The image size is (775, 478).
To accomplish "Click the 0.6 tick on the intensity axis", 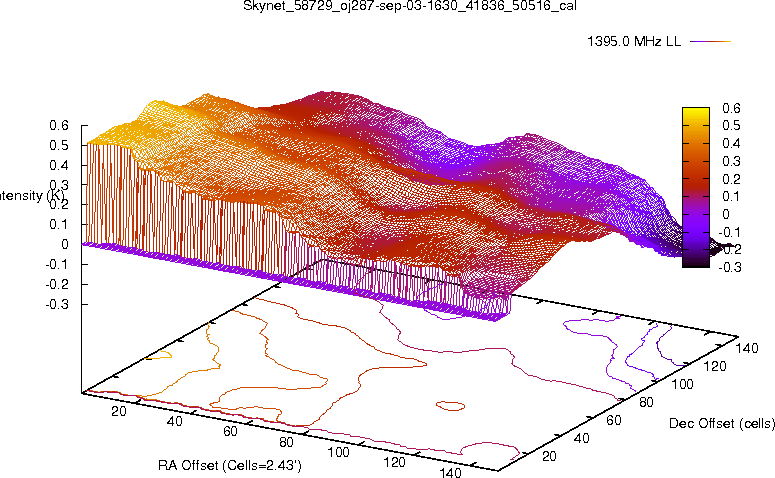I will (x=59, y=126).
